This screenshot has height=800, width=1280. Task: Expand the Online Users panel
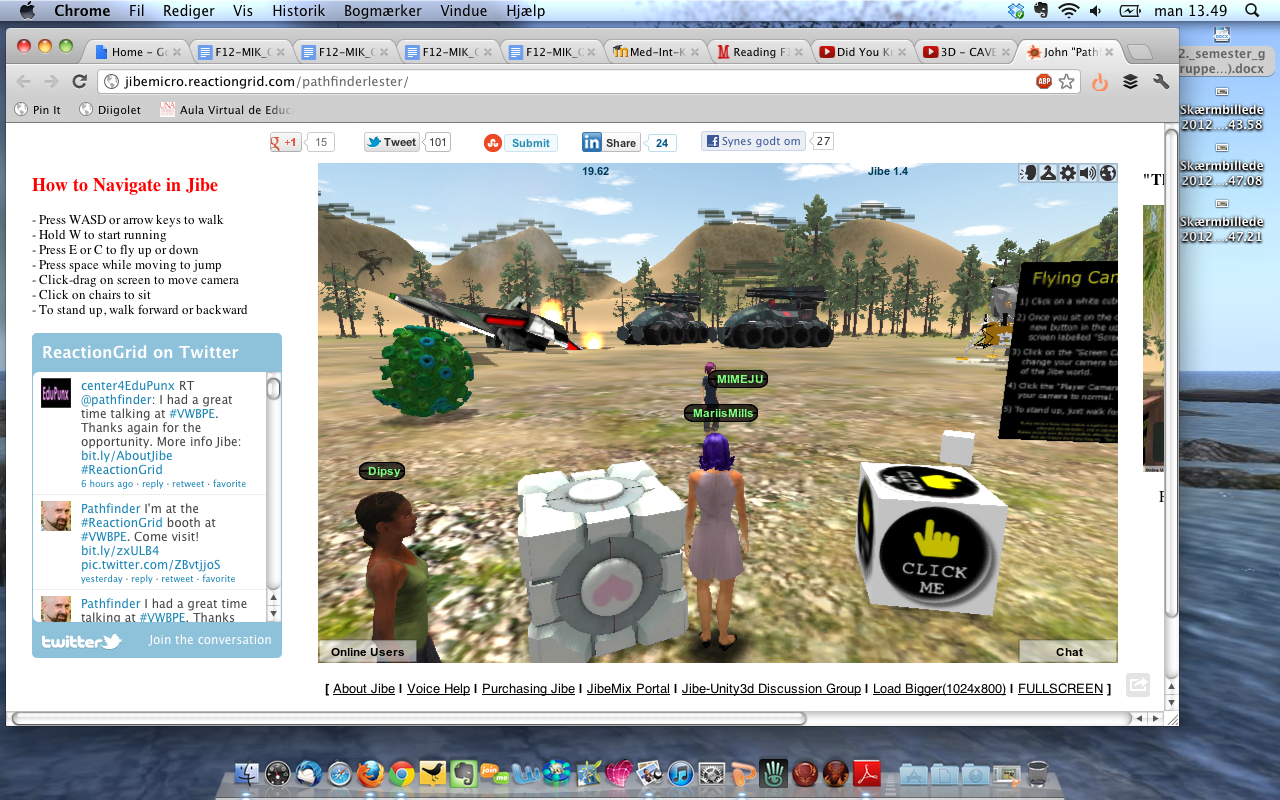pyautogui.click(x=367, y=652)
